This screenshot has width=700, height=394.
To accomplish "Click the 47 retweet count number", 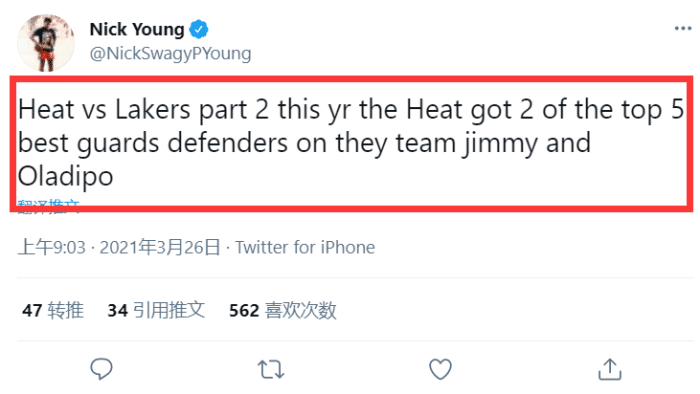I will (32, 311).
